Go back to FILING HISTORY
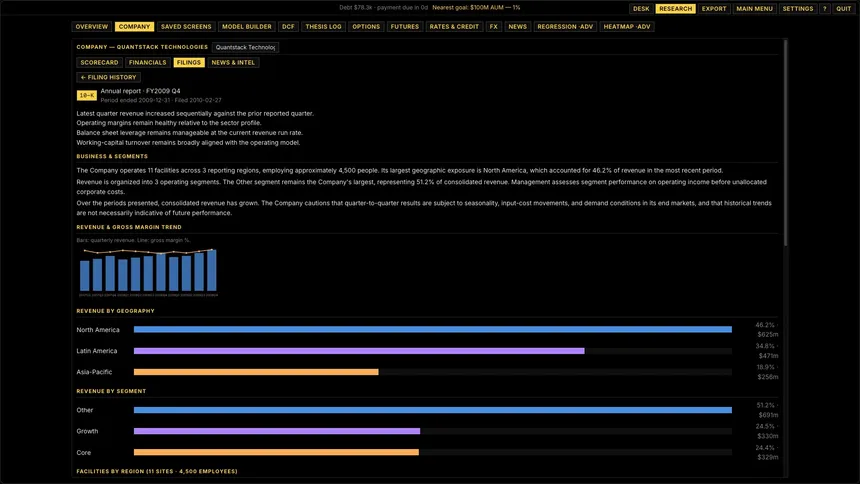This screenshot has height=484, width=860. coord(109,77)
